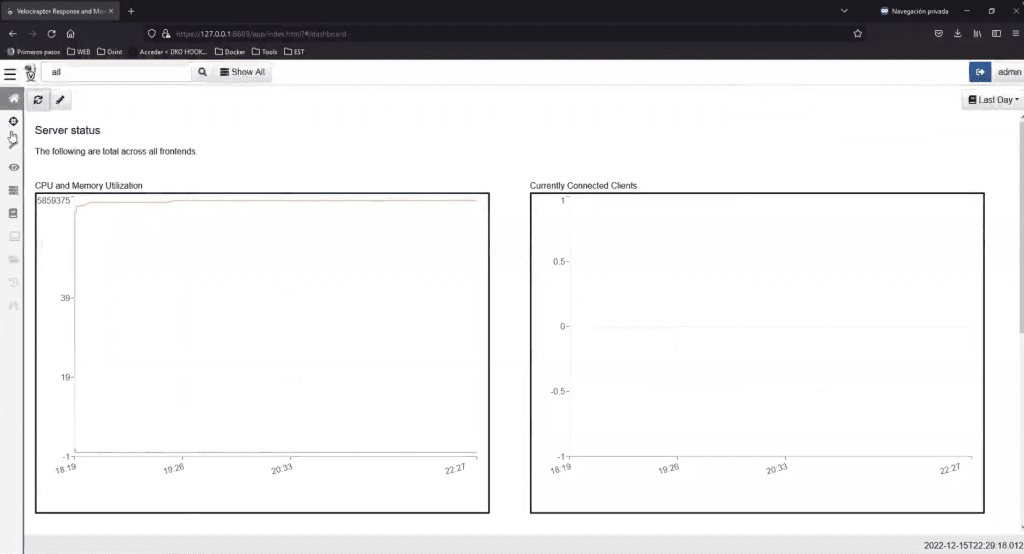The image size is (1024, 554).
Task: Click Show All clients button
Action: coord(242,72)
